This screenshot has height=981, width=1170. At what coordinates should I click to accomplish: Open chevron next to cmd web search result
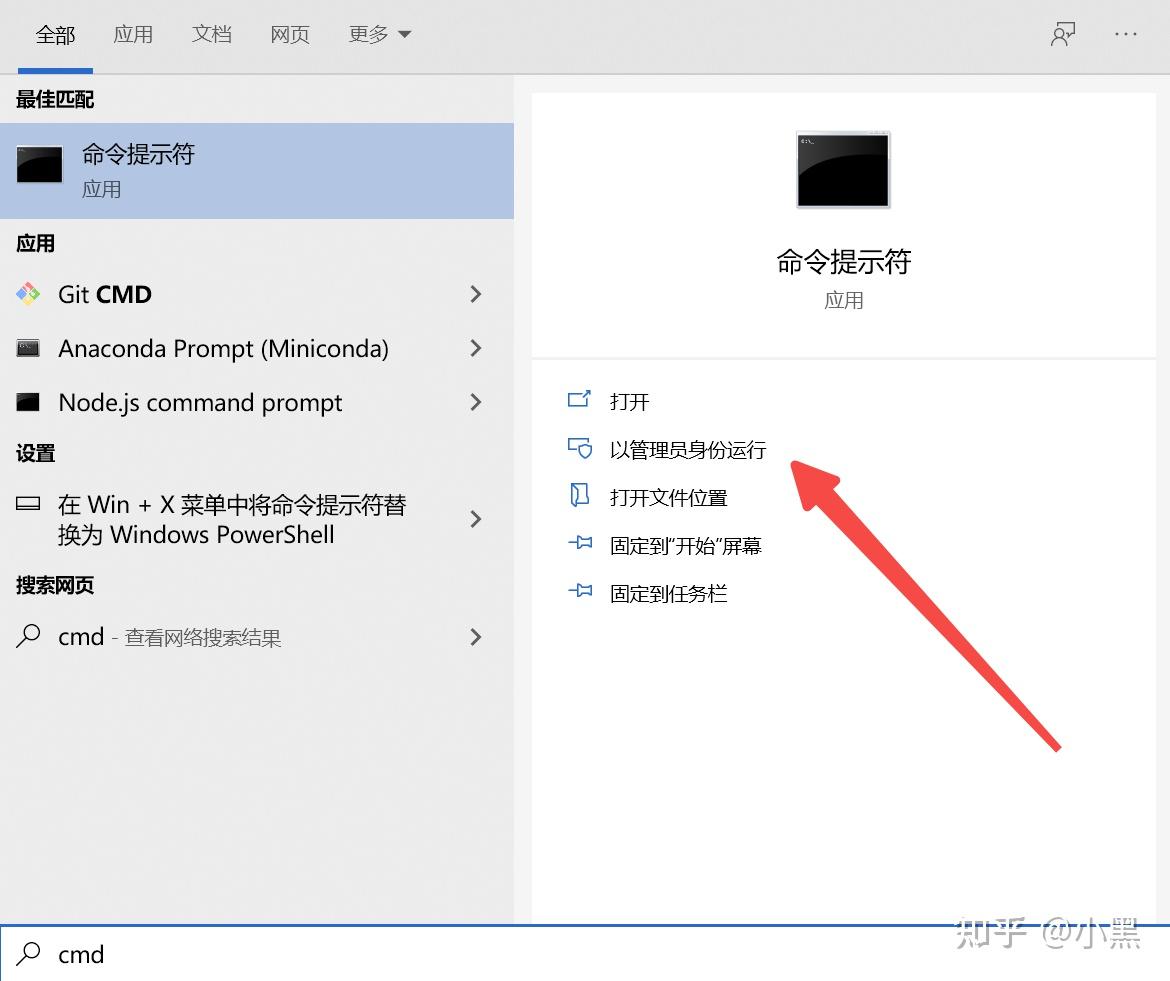click(476, 637)
